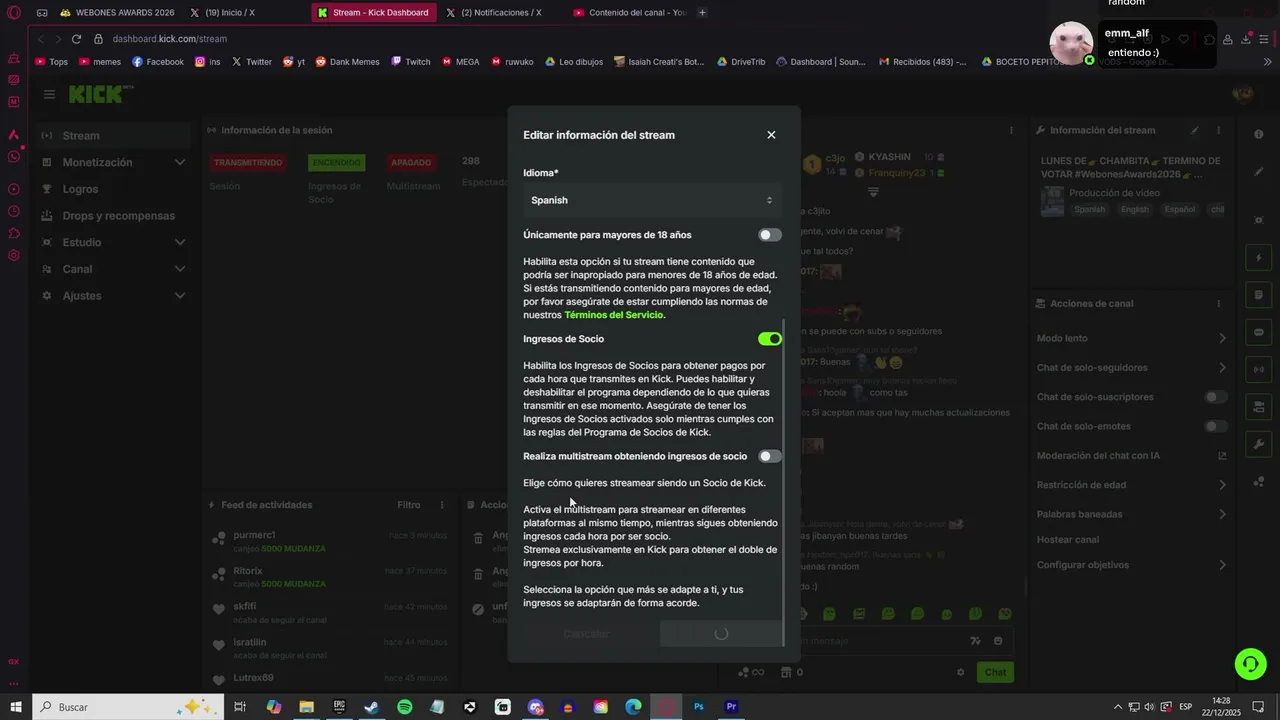Expand Monetización sidebar section
This screenshot has width=1280, height=720.
click(113, 162)
